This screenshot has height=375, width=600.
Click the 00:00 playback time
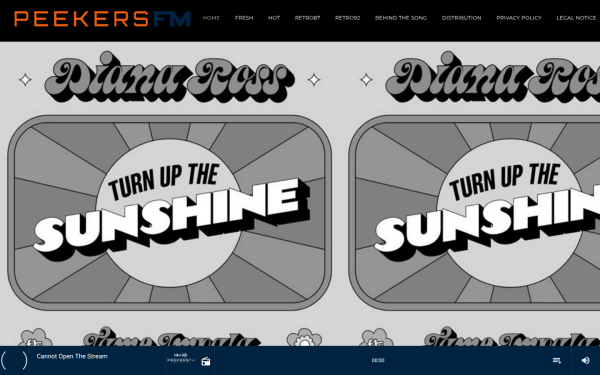pyautogui.click(x=378, y=360)
